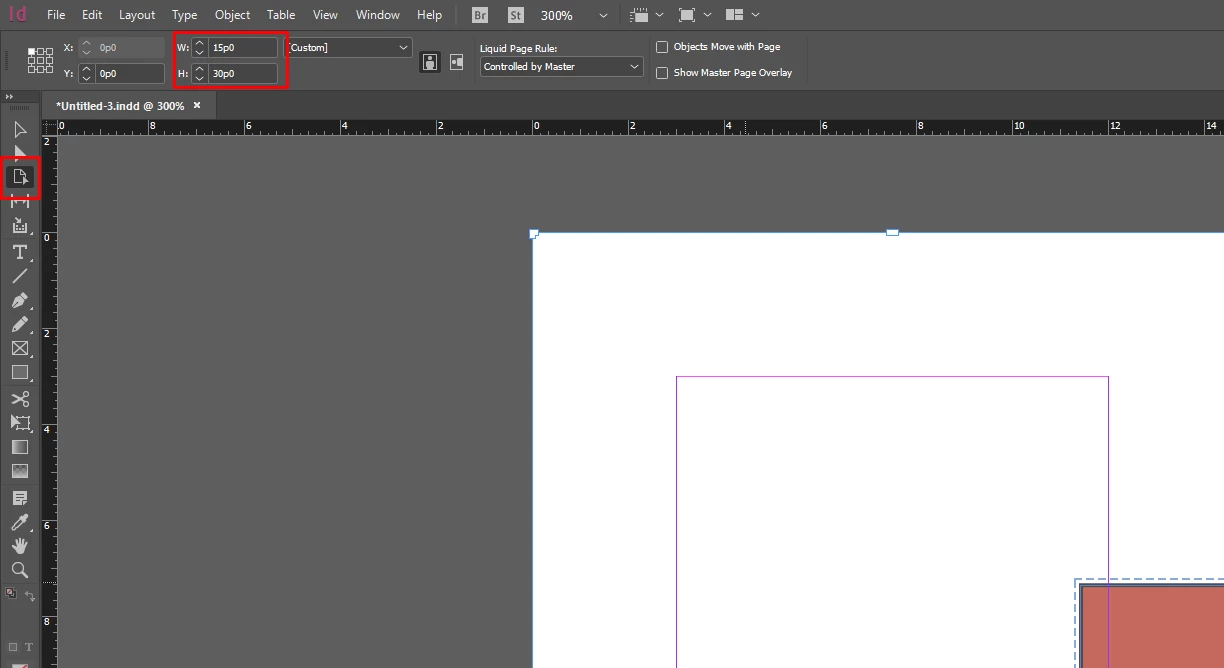Swap fill and stroke arrows

click(x=30, y=596)
